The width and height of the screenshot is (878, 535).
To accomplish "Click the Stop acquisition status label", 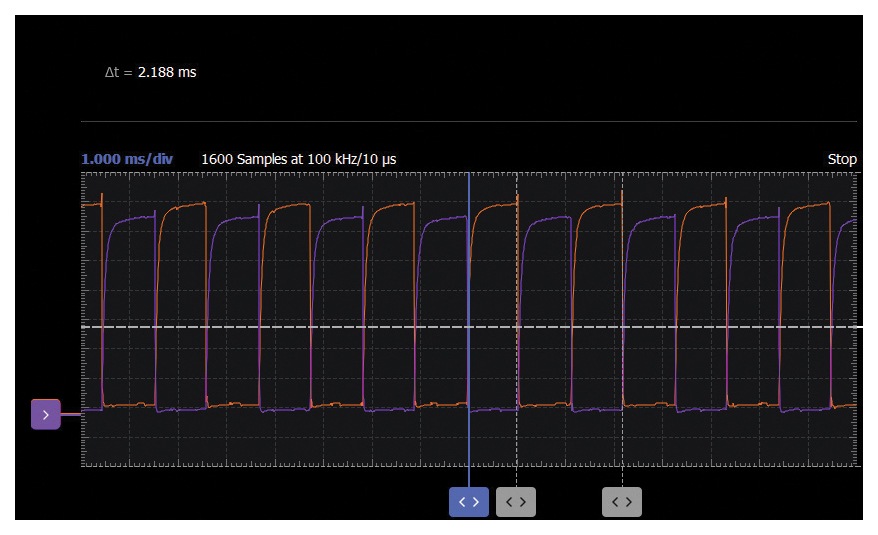I will [x=842, y=159].
